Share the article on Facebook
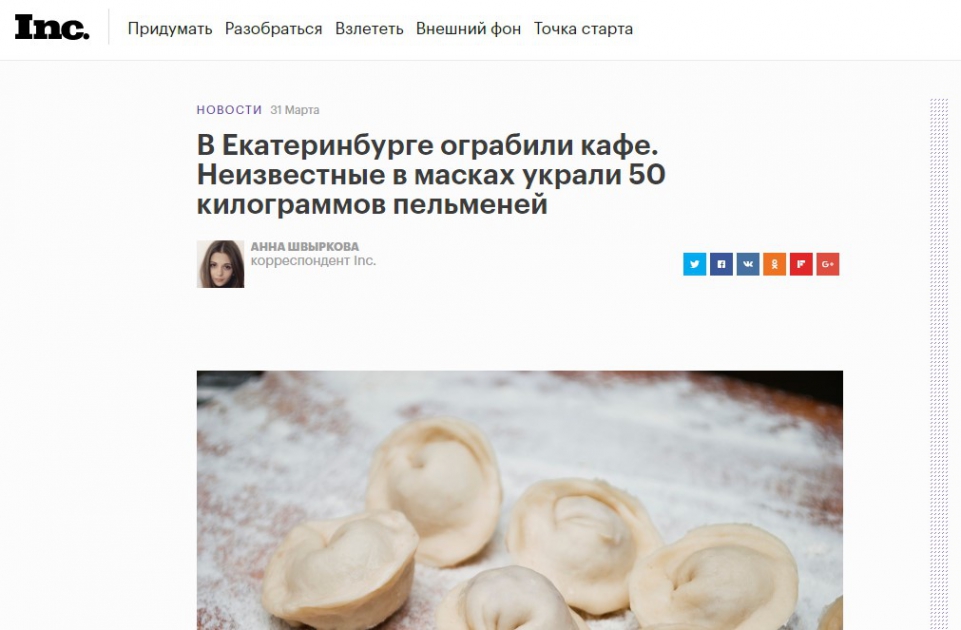 [x=721, y=264]
